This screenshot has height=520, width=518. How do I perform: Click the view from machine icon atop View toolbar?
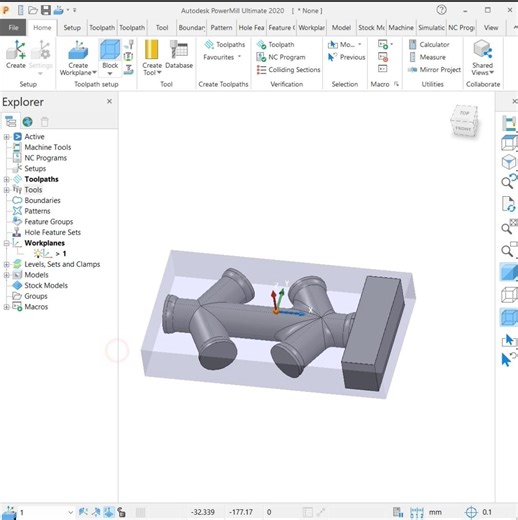click(x=509, y=123)
